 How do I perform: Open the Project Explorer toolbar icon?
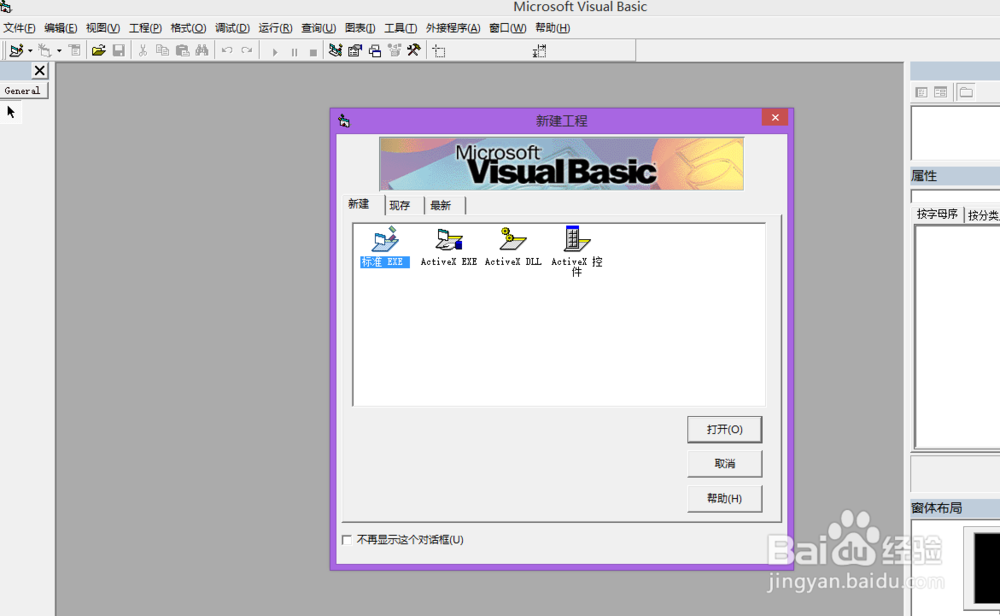tap(335, 50)
